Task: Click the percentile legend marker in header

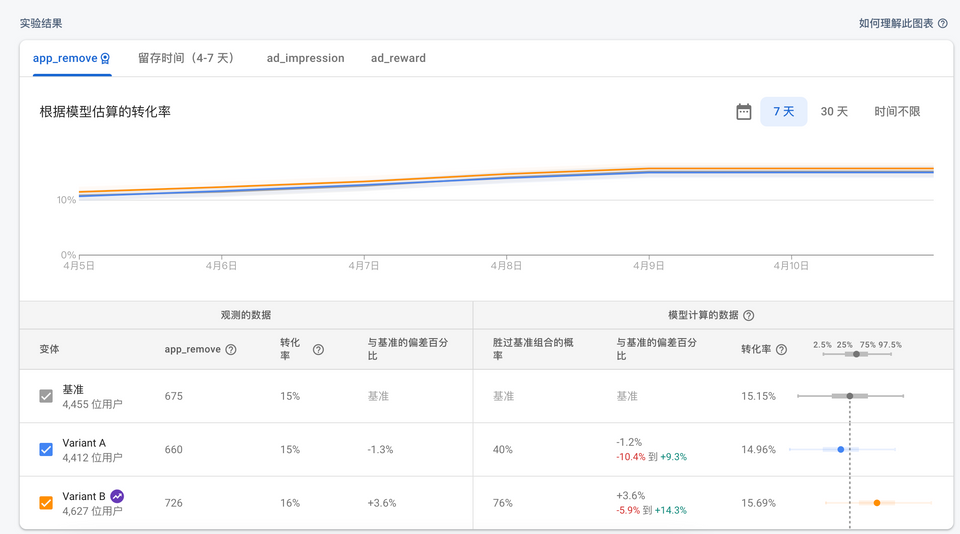Action: [856, 354]
